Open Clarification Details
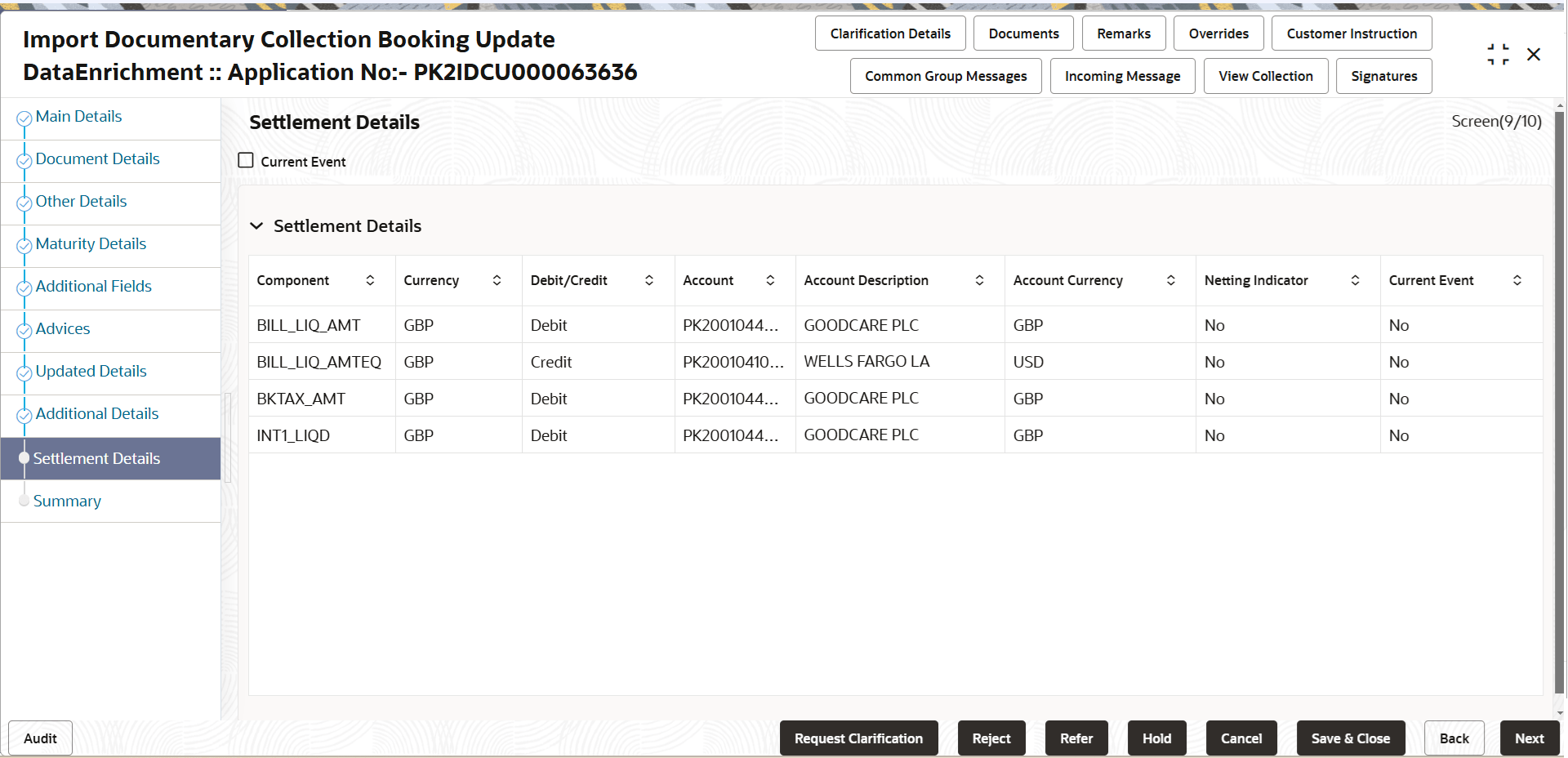1568x758 pixels. tap(890, 33)
